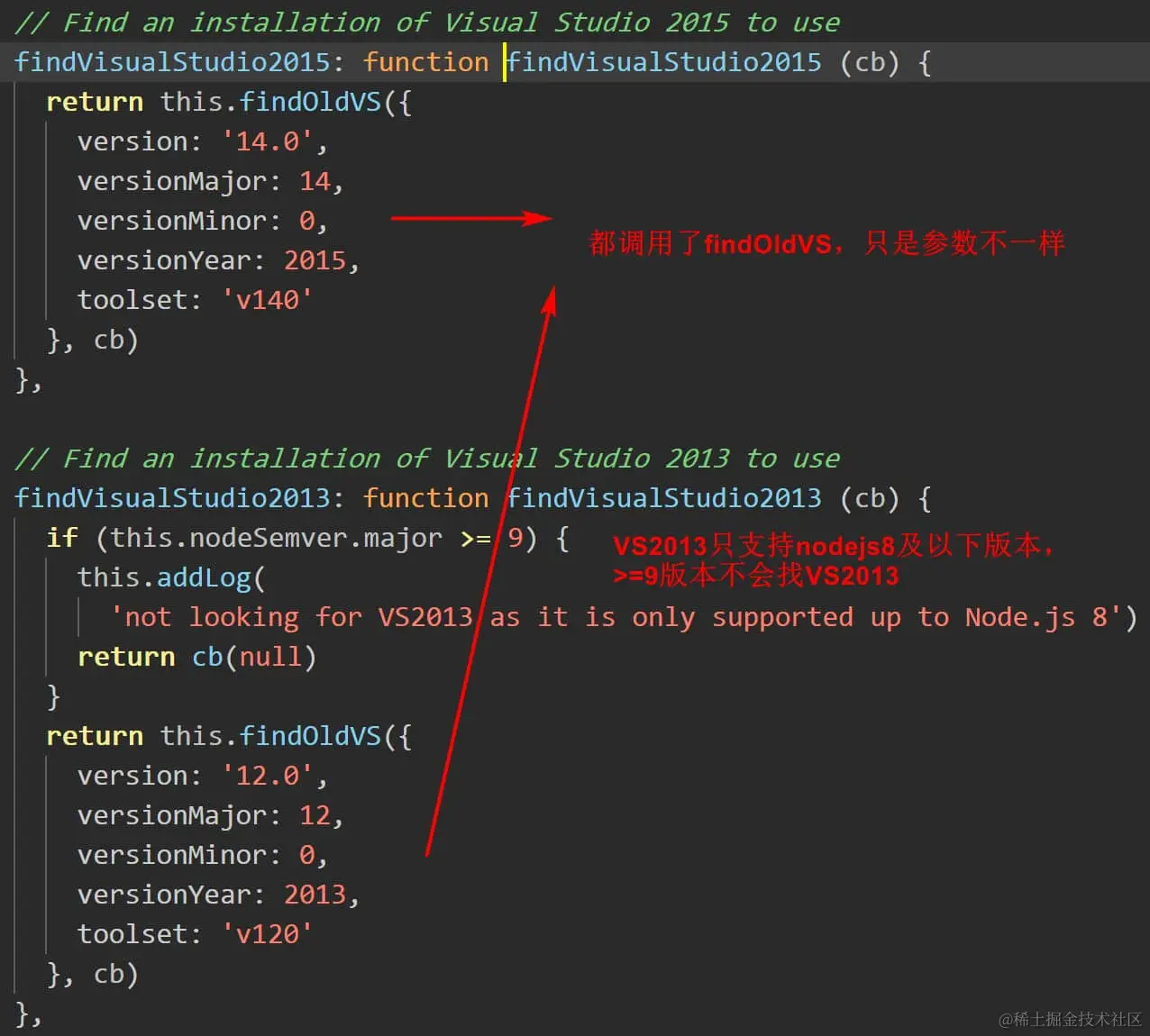This screenshot has height=1036, width=1150.
Task: Place cursor on the addLog call
Action: [205, 577]
